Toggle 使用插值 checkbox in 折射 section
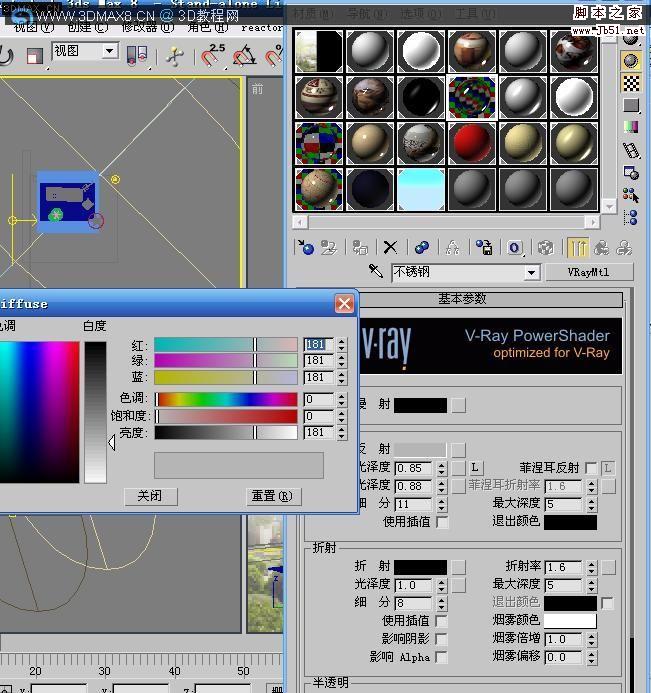 coord(441,621)
